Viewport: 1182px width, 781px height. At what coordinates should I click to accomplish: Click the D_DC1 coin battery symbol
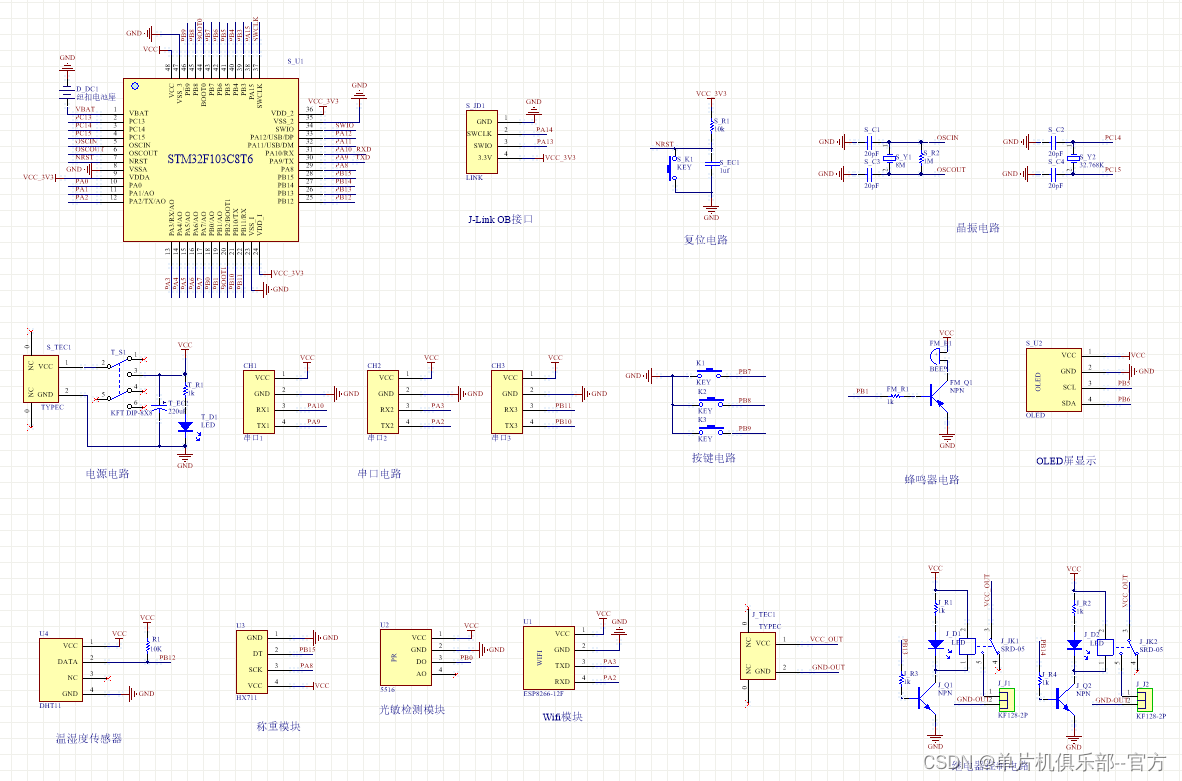pos(67,93)
